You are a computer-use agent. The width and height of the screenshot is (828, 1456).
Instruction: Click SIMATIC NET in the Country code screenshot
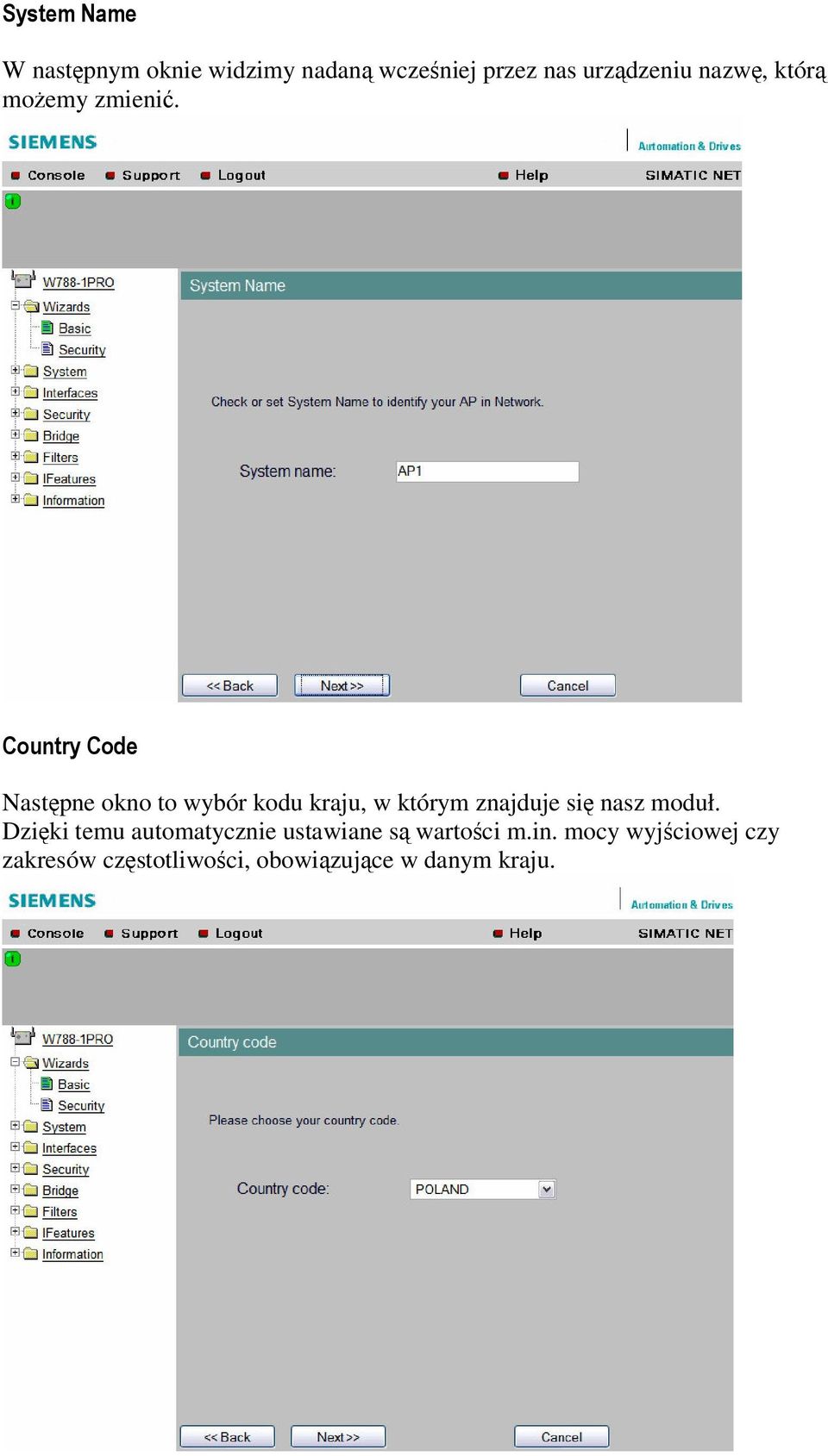pyautogui.click(x=685, y=933)
